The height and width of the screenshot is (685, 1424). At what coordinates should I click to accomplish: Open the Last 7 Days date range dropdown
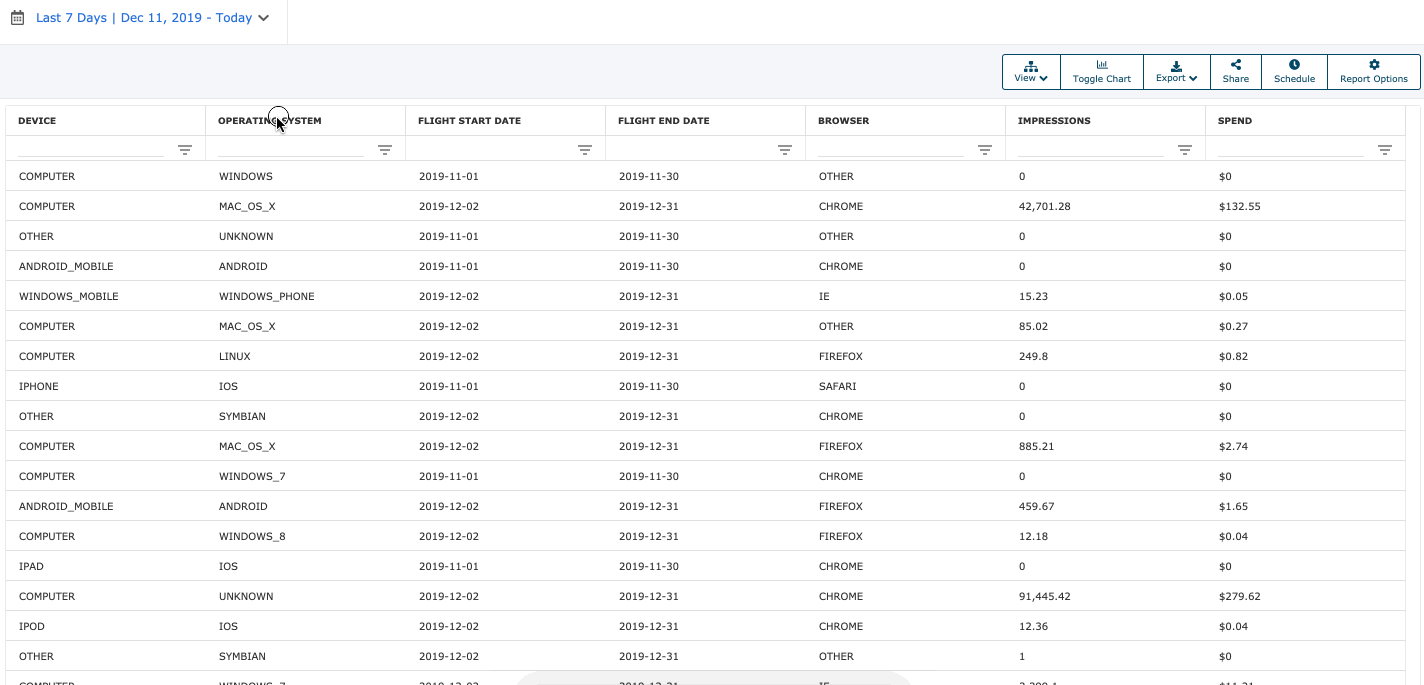(x=152, y=18)
